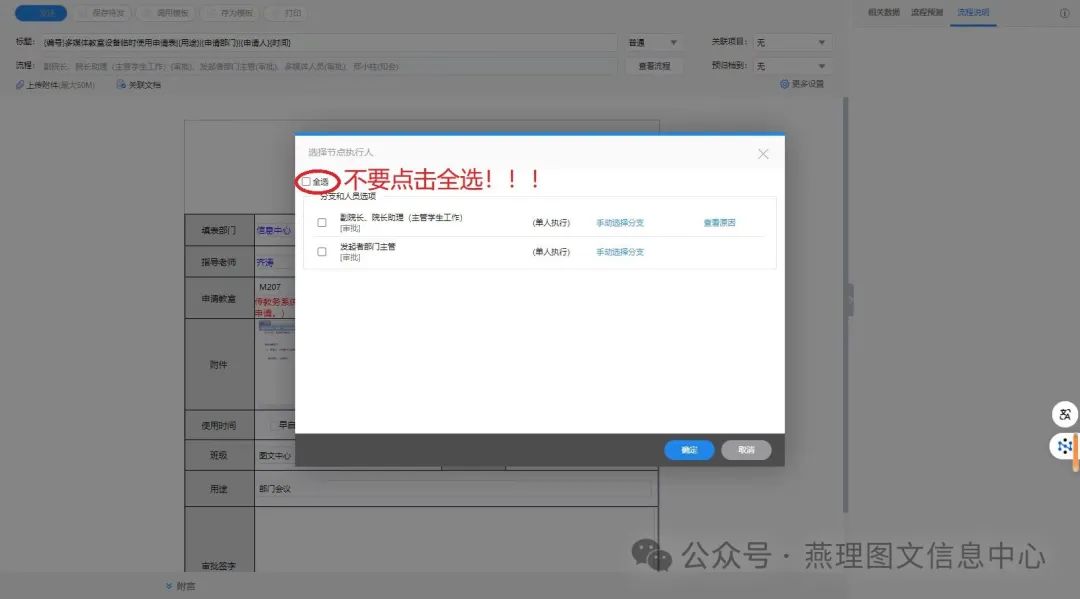Click the 取消 button in dialog

(x=746, y=450)
